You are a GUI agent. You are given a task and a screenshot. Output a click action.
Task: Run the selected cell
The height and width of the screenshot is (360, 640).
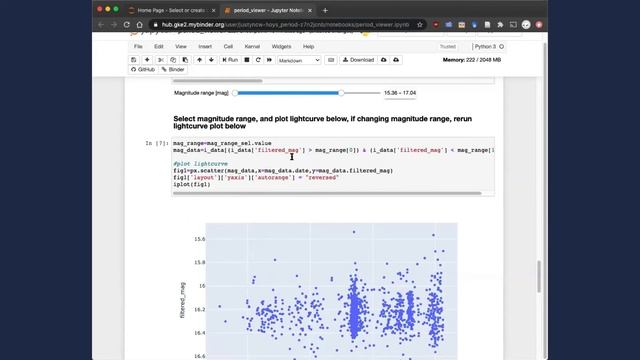pyautogui.click(x=230, y=60)
